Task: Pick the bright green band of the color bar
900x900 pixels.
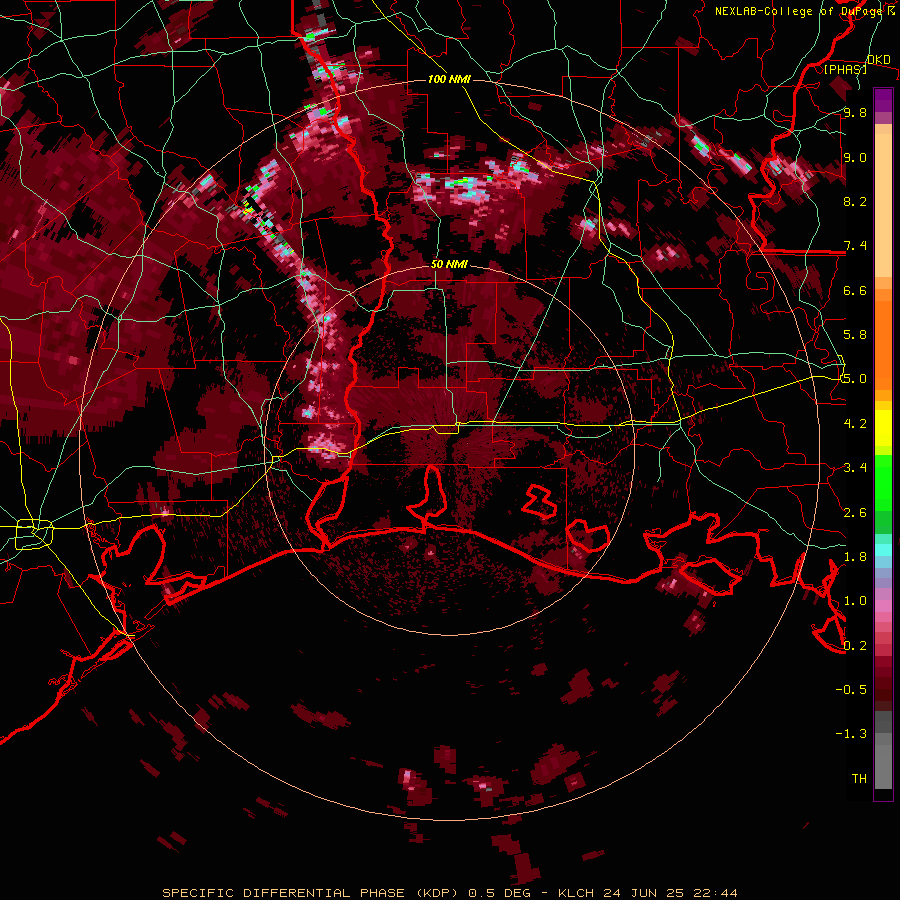Action: tap(883, 484)
